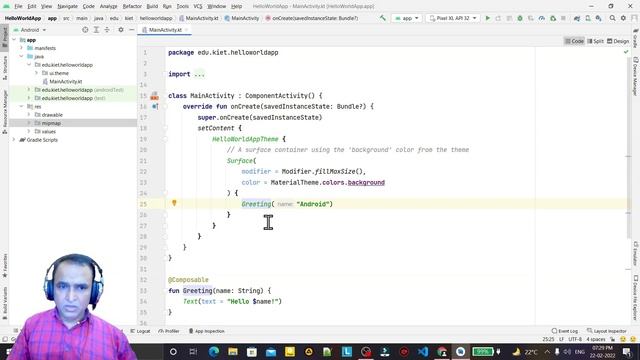The width and height of the screenshot is (640, 360).
Task: Open Task View in the taskbar
Action: 193,351
